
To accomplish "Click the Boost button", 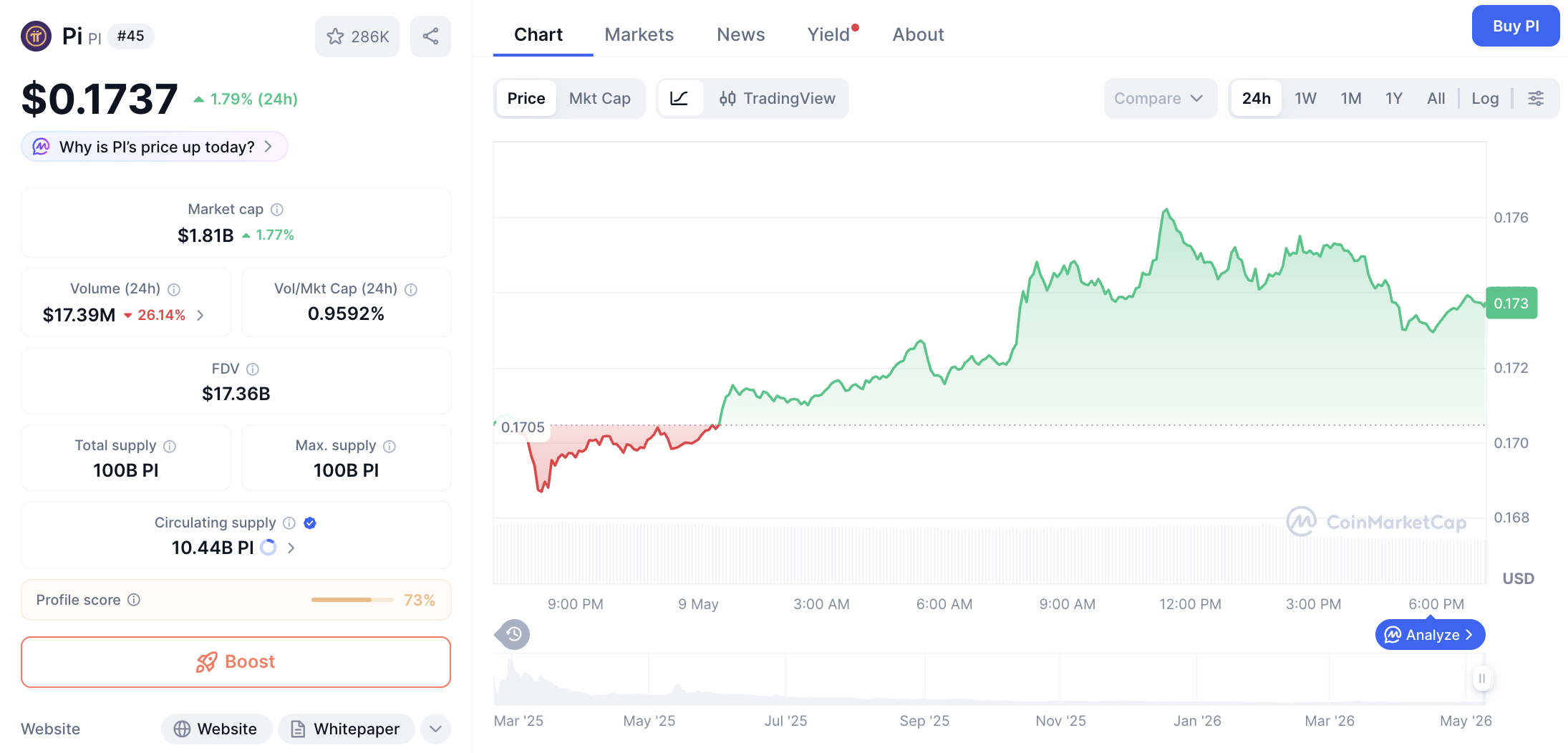I will [236, 661].
